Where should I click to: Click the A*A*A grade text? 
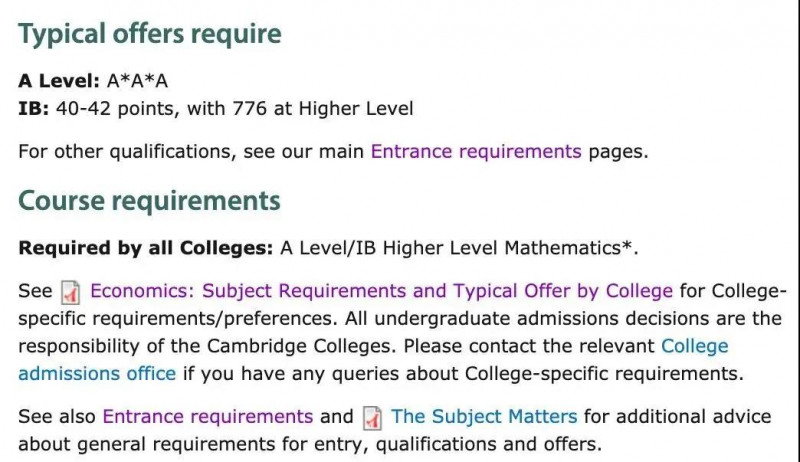pos(137,81)
